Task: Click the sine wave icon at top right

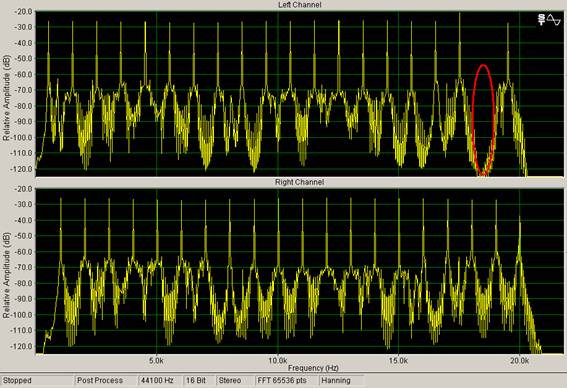Action: (554, 20)
